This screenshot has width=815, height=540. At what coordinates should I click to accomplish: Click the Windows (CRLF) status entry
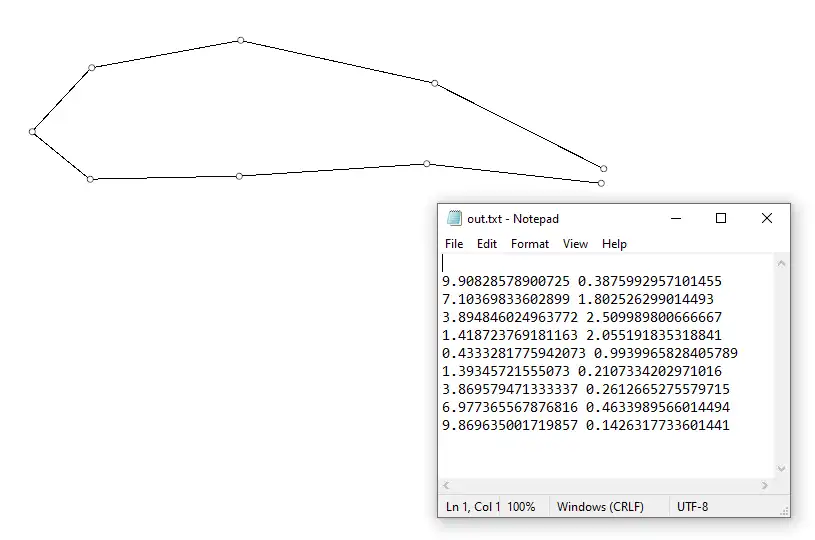(600, 507)
